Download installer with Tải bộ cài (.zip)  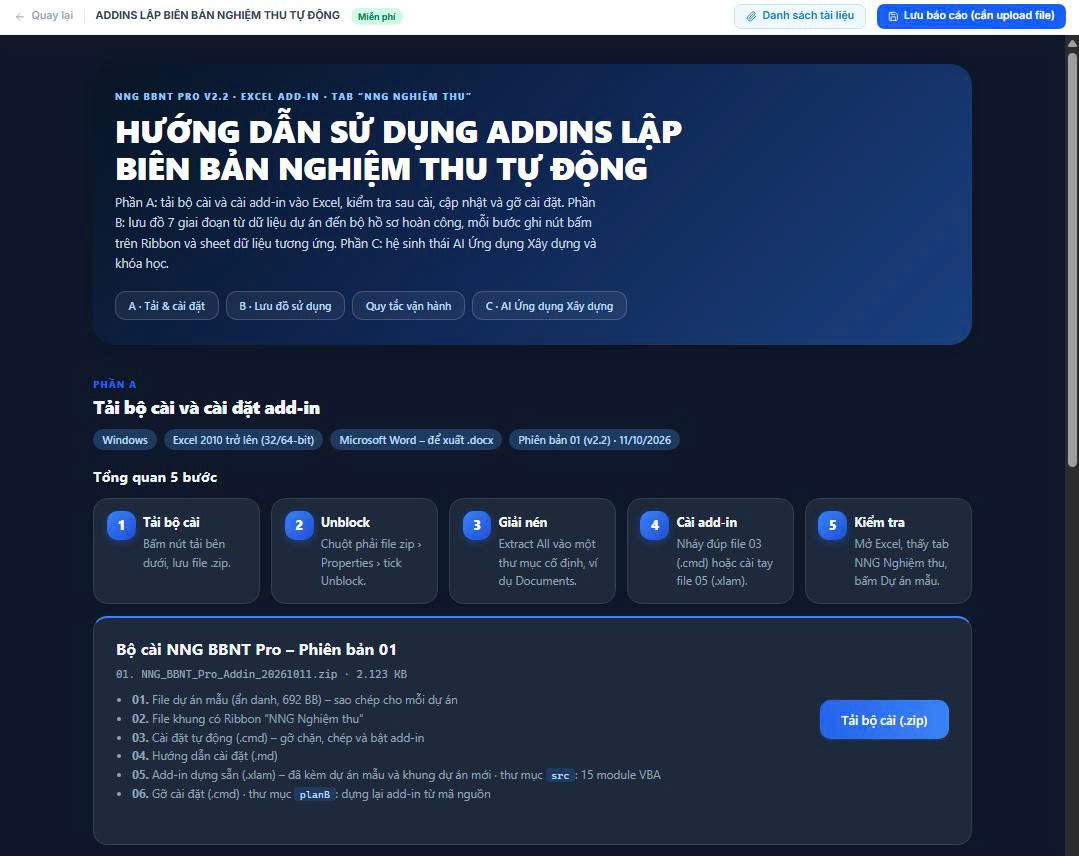click(x=884, y=720)
